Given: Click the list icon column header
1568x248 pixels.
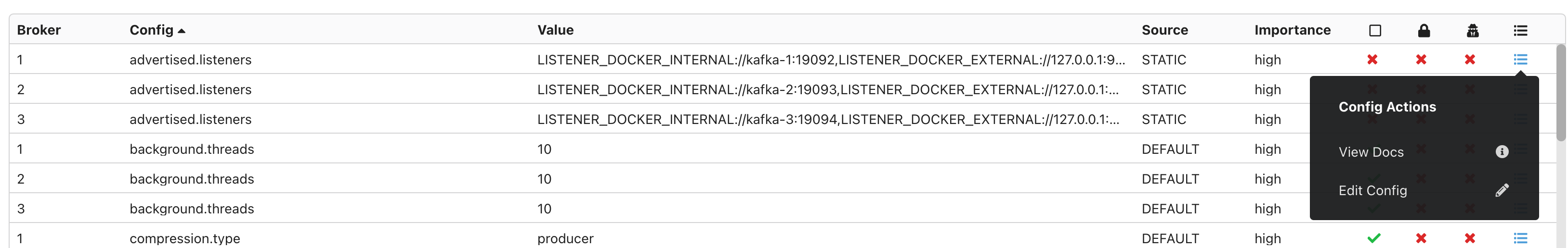Looking at the screenshot, I should click(x=1520, y=30).
